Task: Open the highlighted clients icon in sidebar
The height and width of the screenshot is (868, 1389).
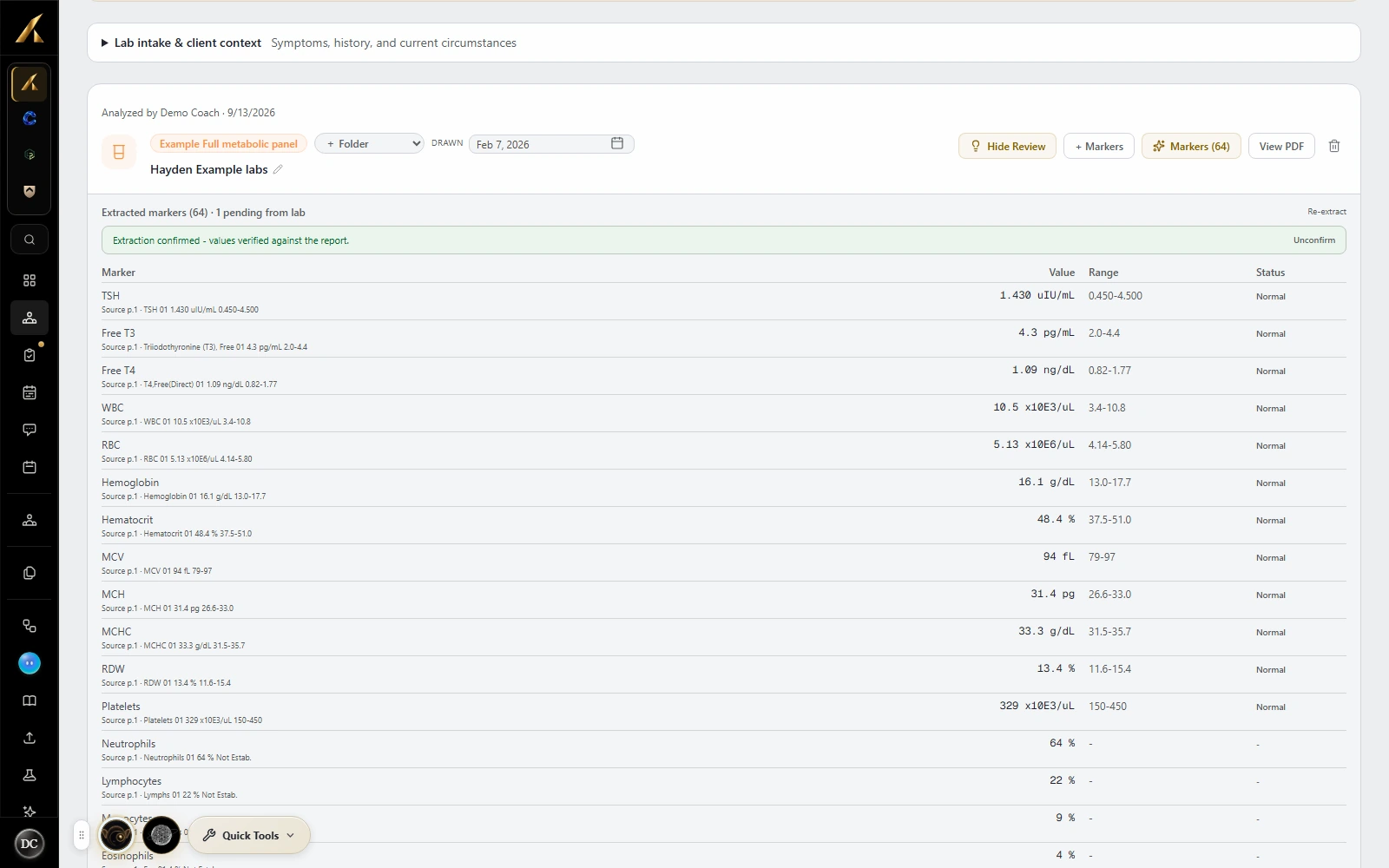Action: click(x=30, y=318)
